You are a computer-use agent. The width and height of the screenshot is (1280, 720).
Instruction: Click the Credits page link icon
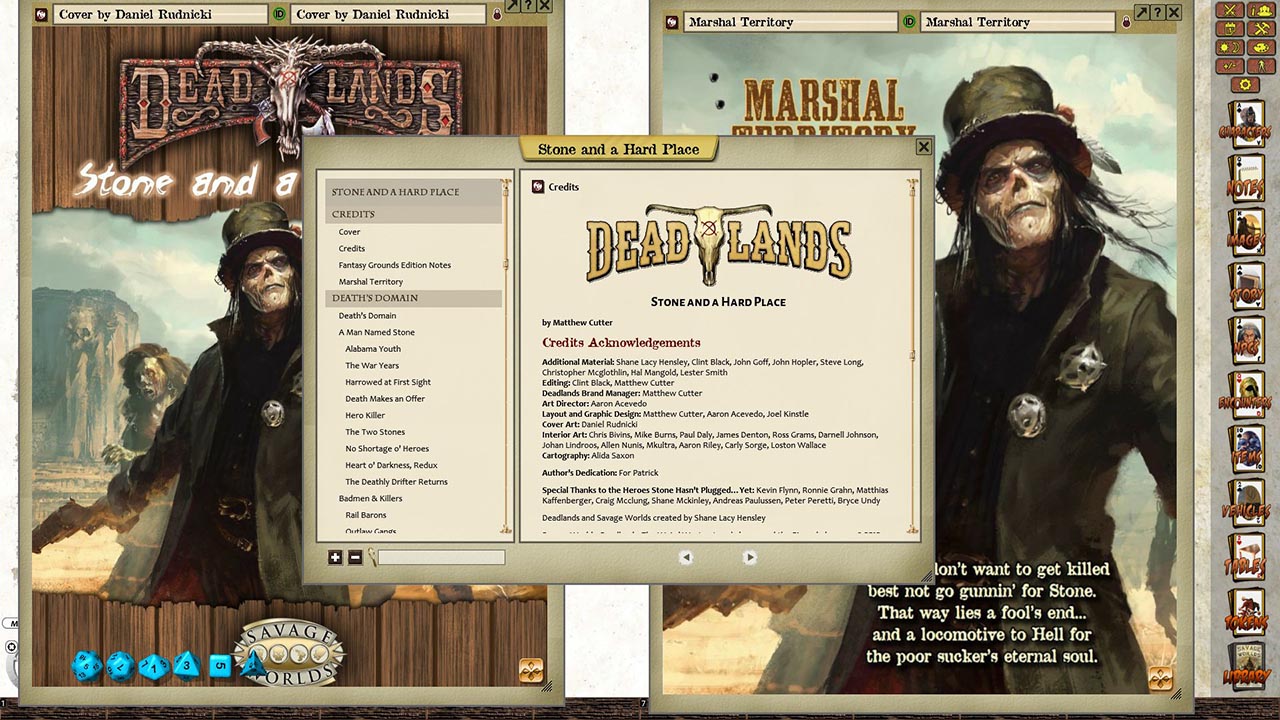click(x=538, y=187)
